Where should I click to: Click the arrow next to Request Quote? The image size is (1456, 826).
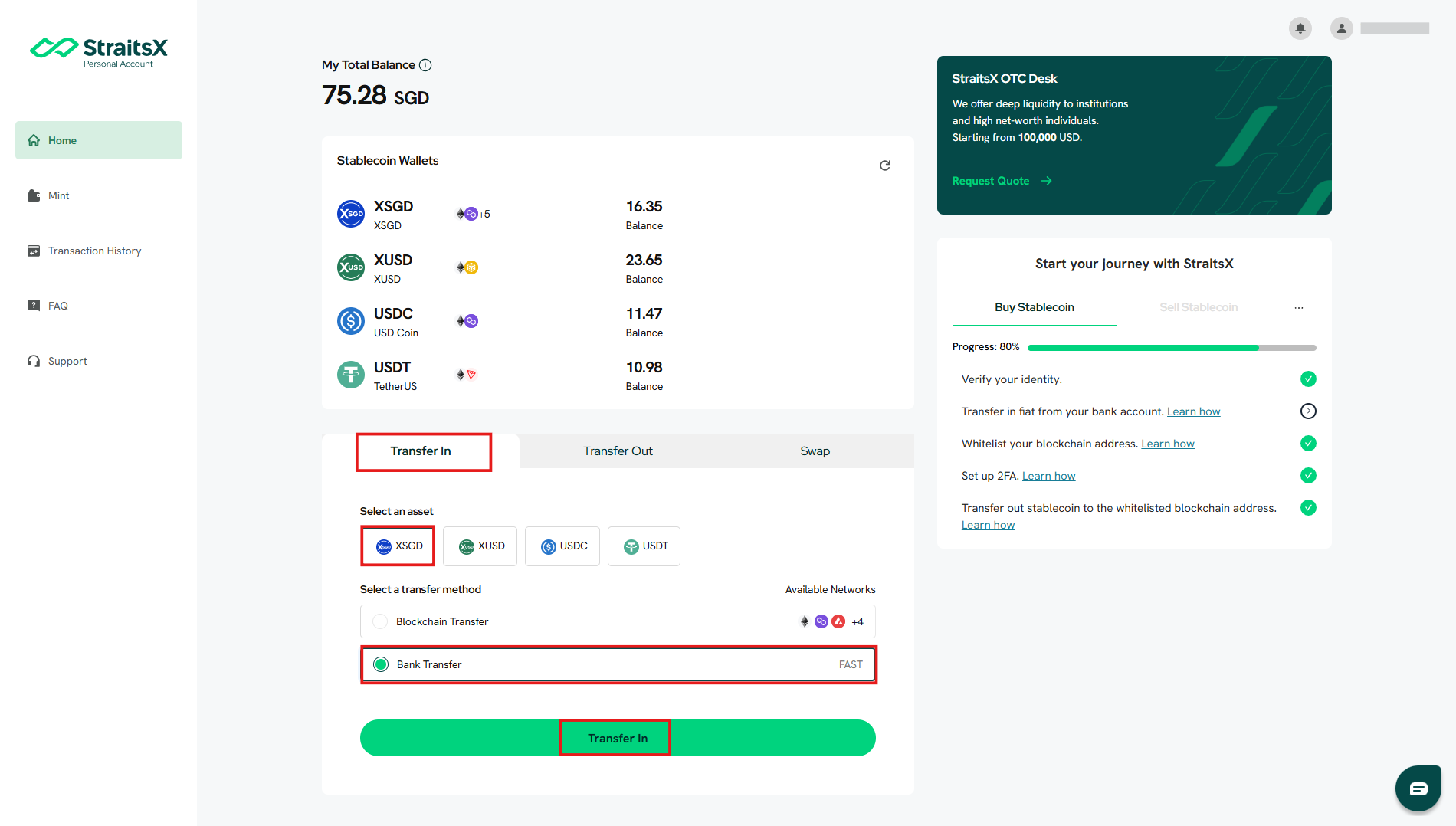1047,181
